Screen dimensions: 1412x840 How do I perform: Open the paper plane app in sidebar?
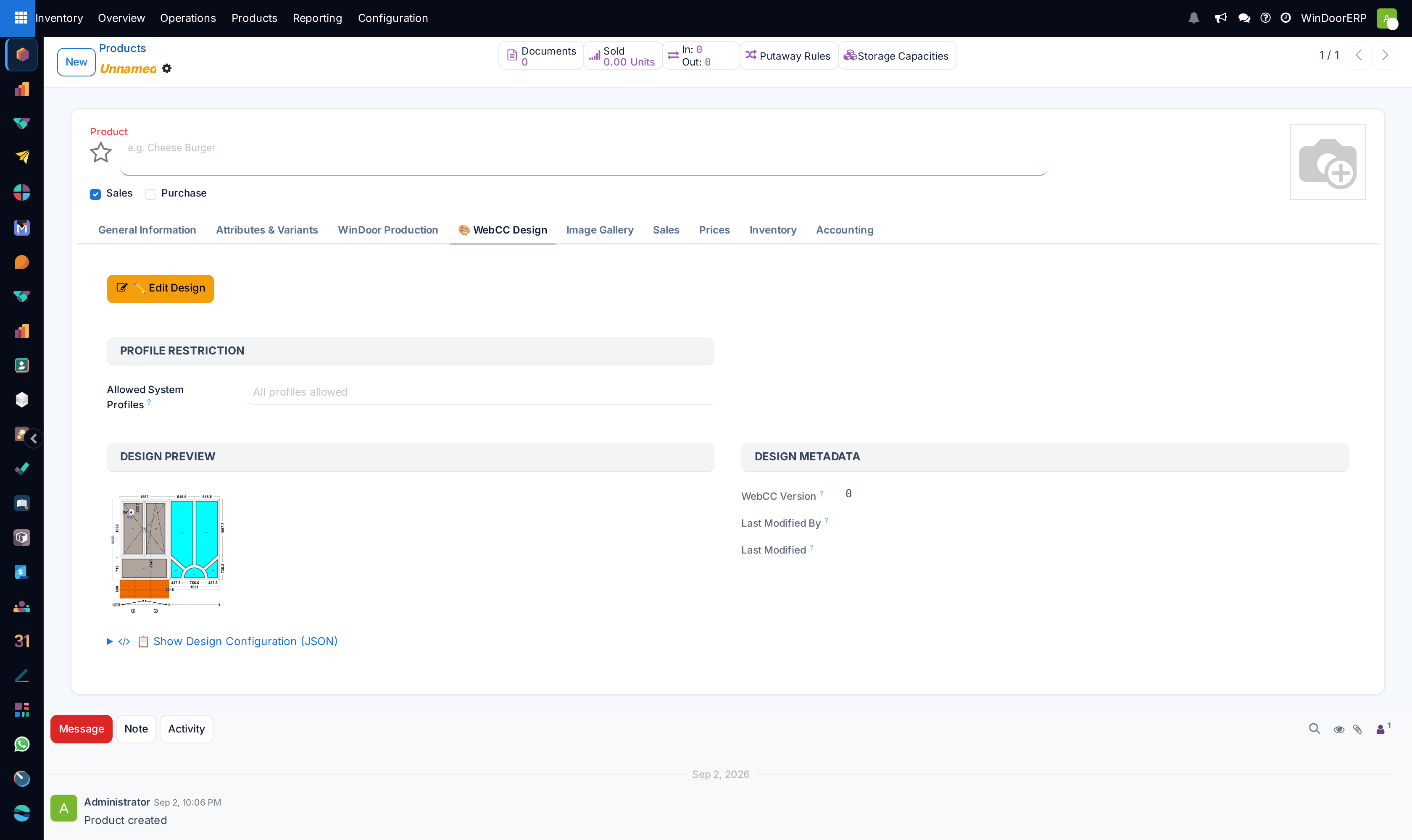21,157
